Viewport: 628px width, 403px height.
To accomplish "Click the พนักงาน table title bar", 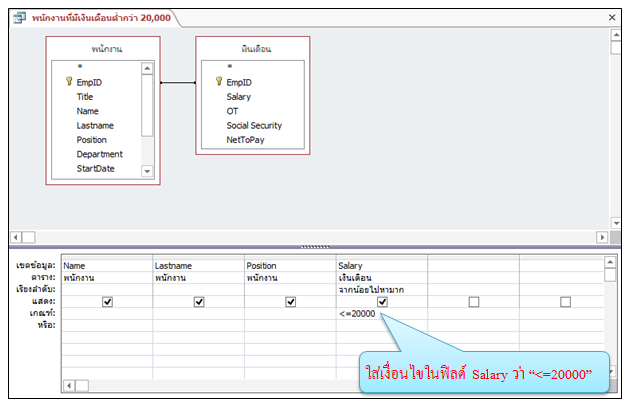I will 107,49.
